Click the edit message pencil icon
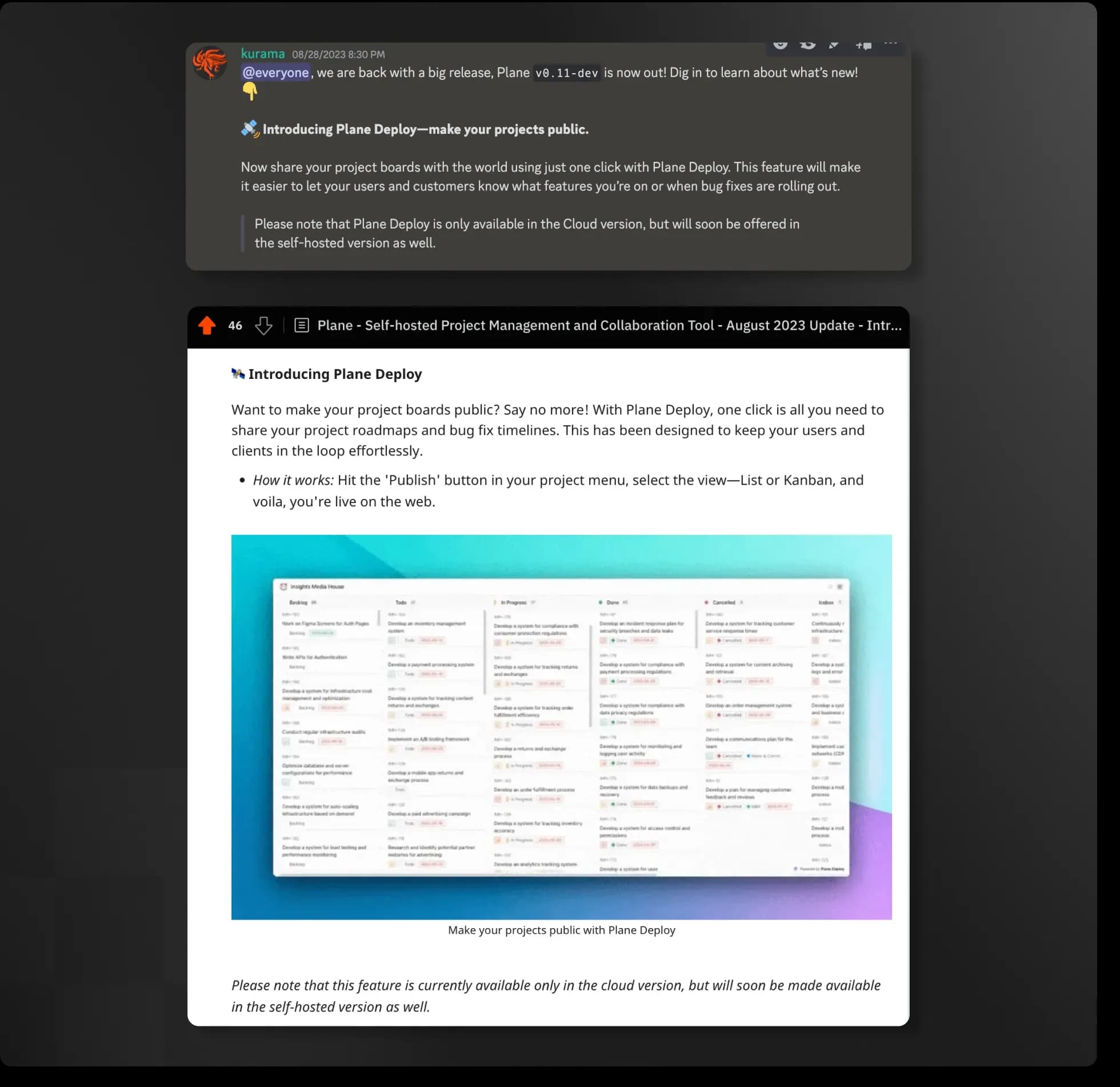The width and height of the screenshot is (1120, 1087). (x=834, y=45)
